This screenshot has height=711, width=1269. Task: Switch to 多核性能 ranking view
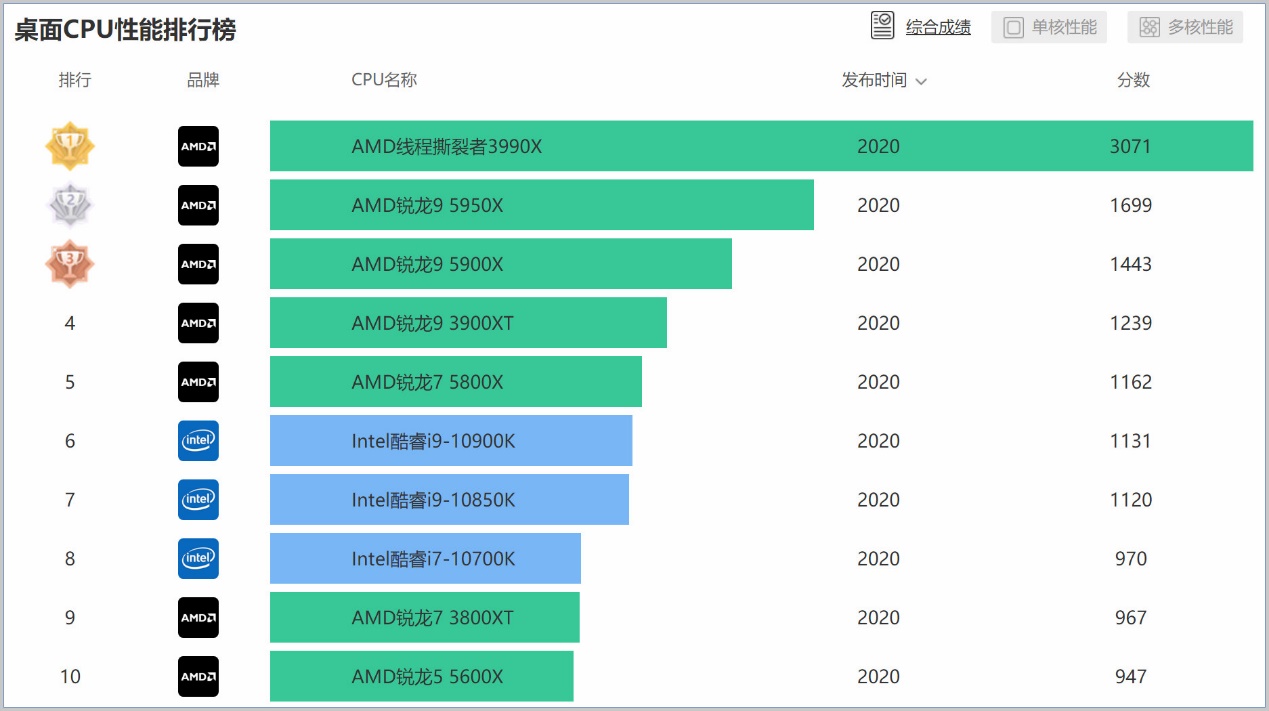tap(1184, 27)
